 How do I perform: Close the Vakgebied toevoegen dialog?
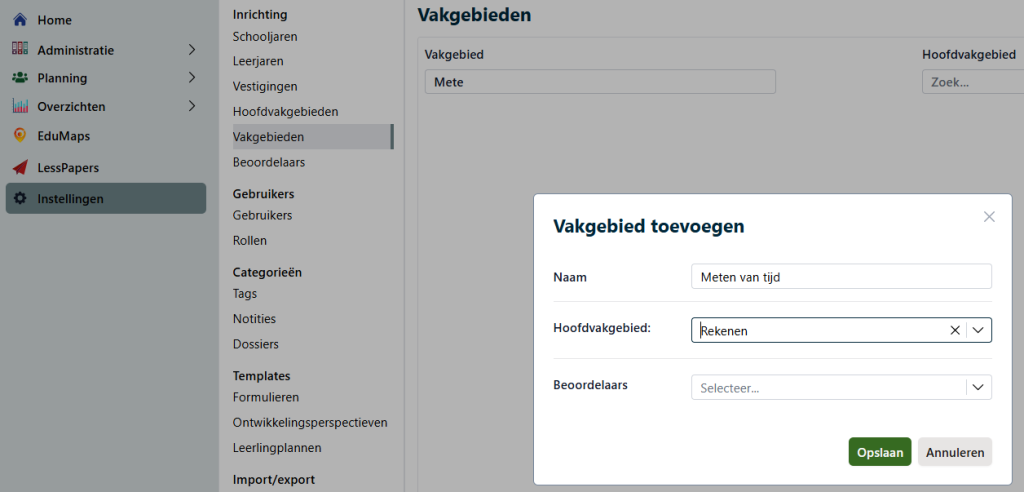click(x=989, y=217)
